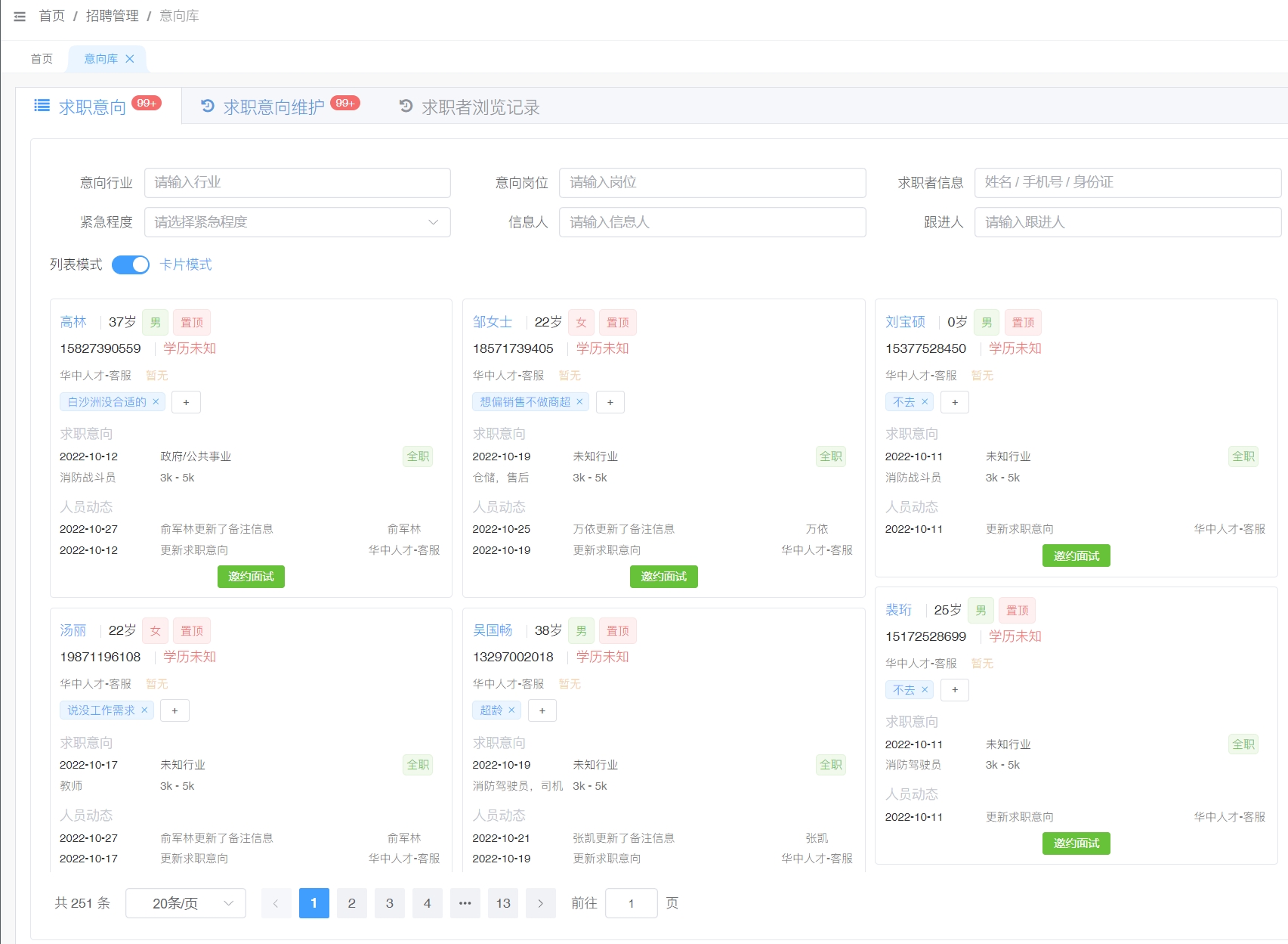Add a tag to 刘宝硕's card
This screenshot has width=1288, height=944.
(x=955, y=402)
